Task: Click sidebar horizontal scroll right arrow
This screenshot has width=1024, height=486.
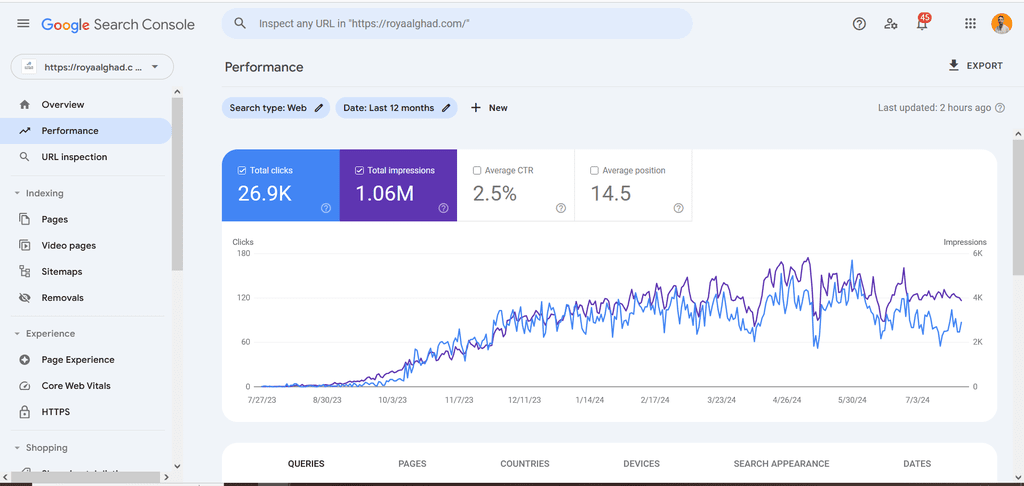Action: pyautogui.click(x=165, y=478)
